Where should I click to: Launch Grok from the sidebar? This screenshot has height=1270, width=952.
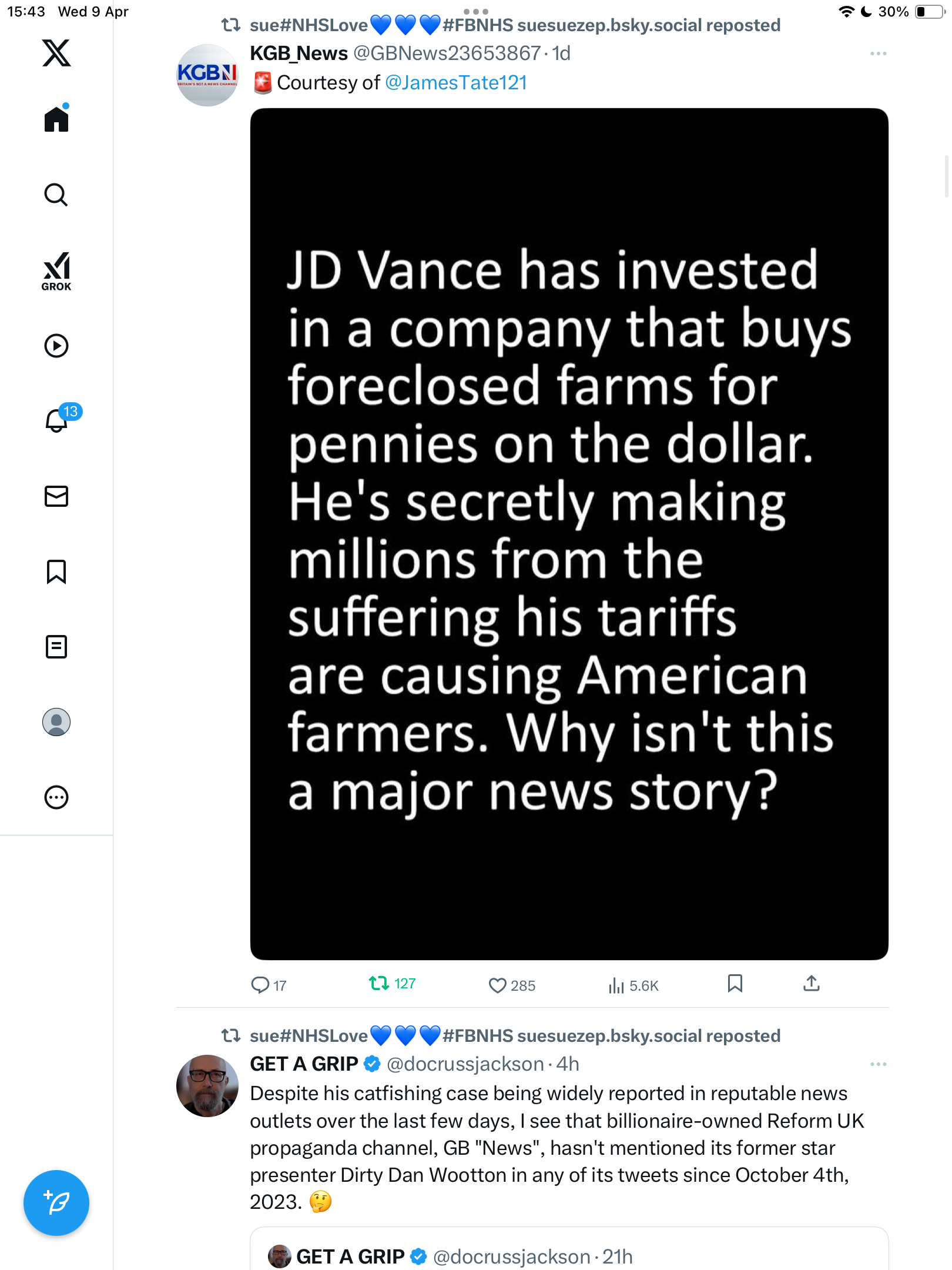click(x=56, y=271)
